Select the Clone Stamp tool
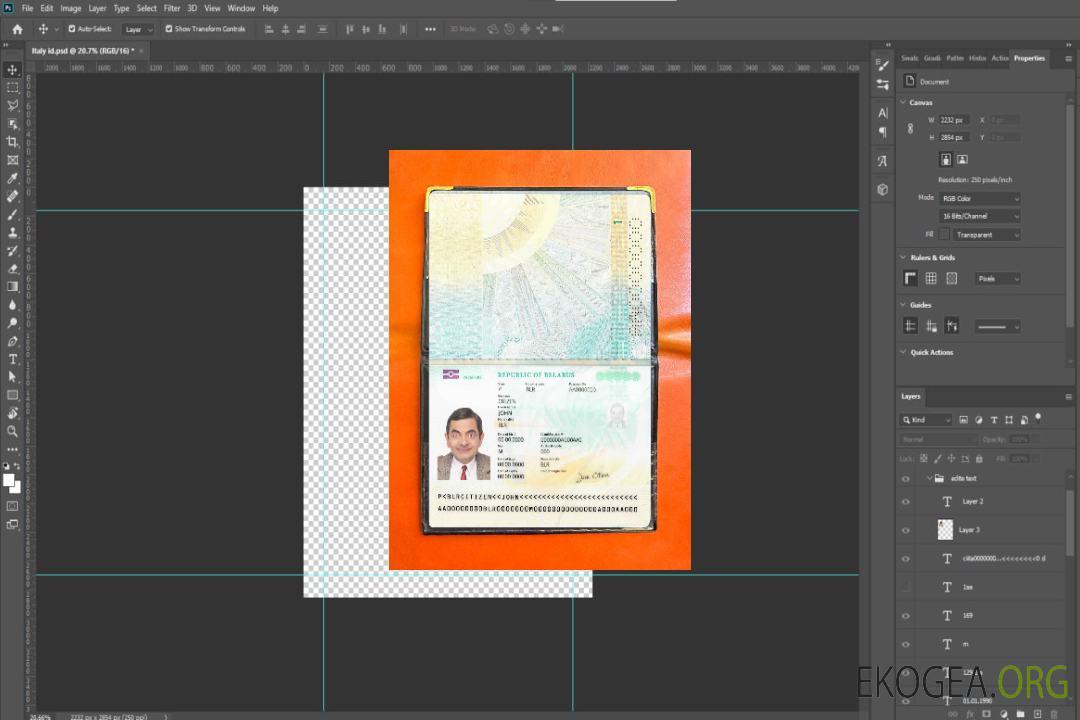This screenshot has height=720, width=1080. [x=12, y=233]
